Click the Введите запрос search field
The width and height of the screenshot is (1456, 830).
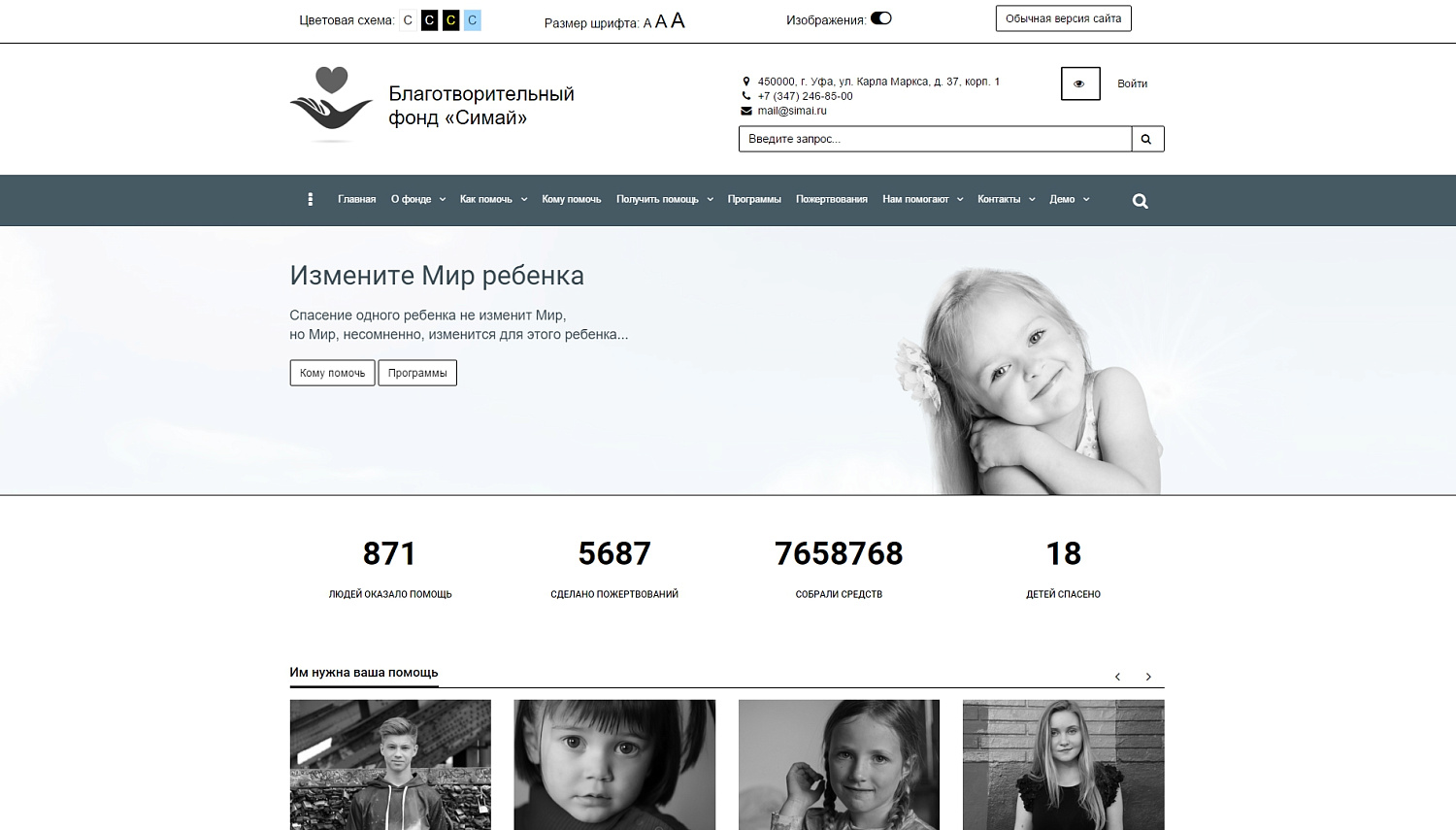935,139
